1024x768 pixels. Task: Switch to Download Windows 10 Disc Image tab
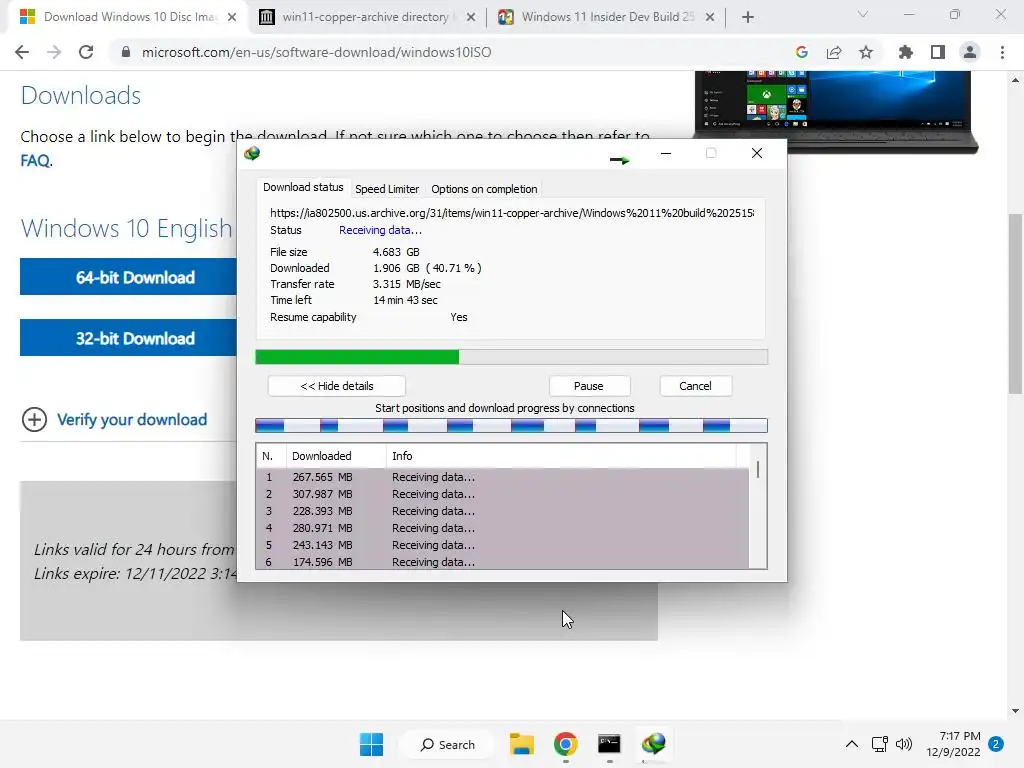click(127, 17)
